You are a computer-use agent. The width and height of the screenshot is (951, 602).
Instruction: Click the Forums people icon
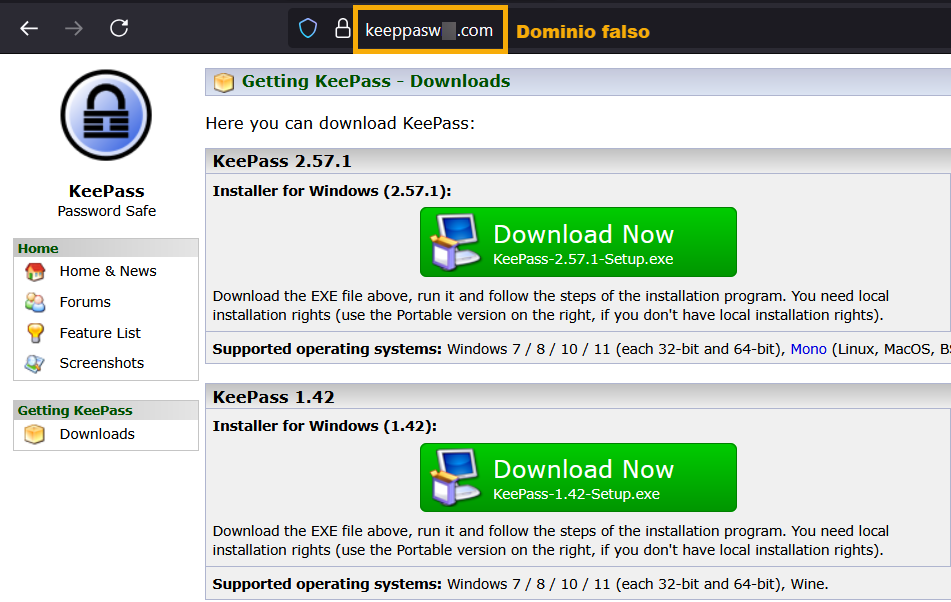point(35,302)
